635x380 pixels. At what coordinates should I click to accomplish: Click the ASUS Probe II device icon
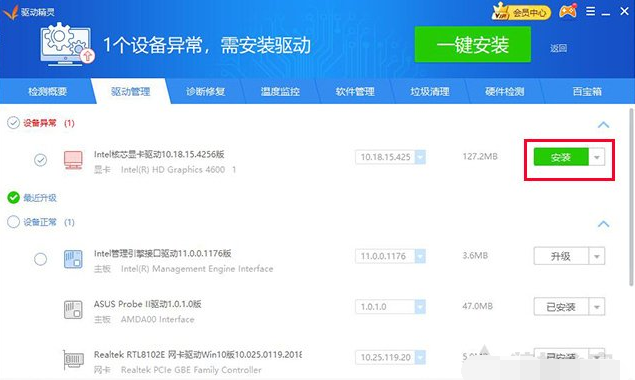(73, 310)
